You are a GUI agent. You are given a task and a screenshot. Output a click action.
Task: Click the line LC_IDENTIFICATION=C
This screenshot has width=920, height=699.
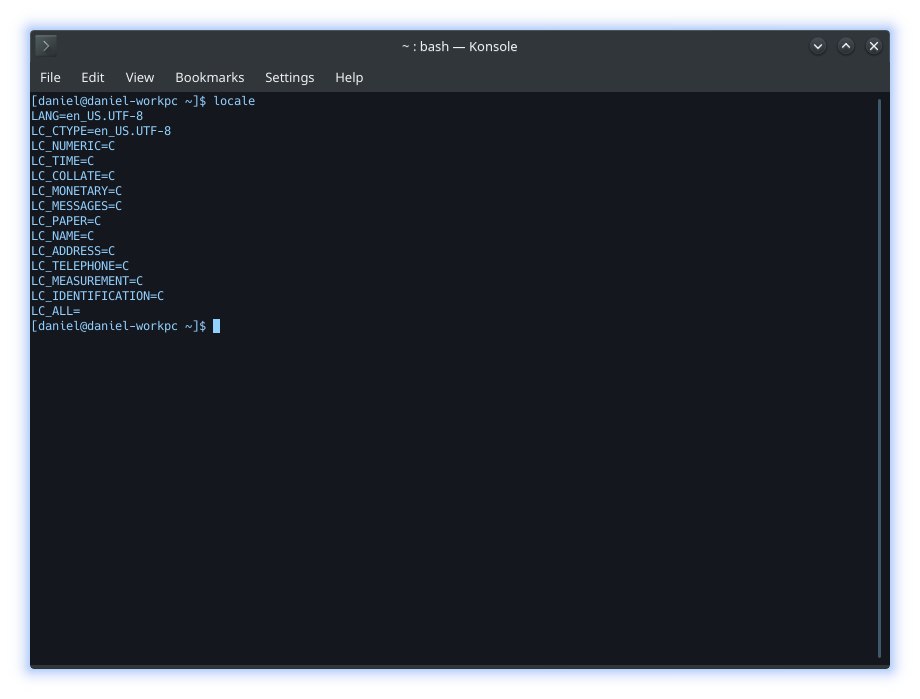pyautogui.click(x=97, y=296)
